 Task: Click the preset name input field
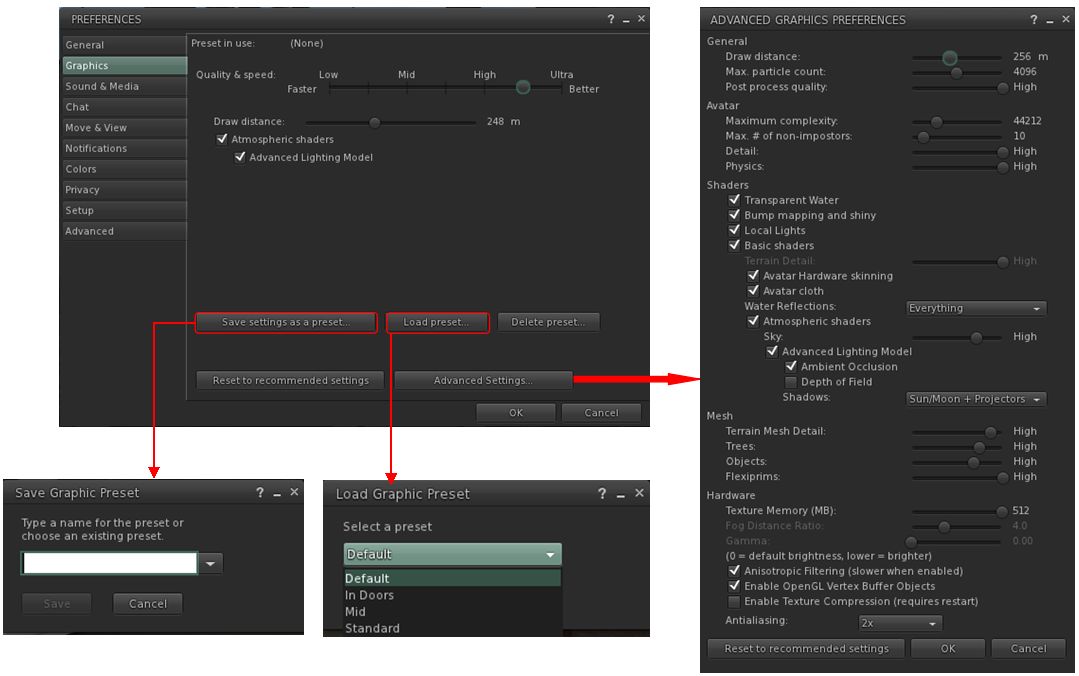tap(110, 564)
